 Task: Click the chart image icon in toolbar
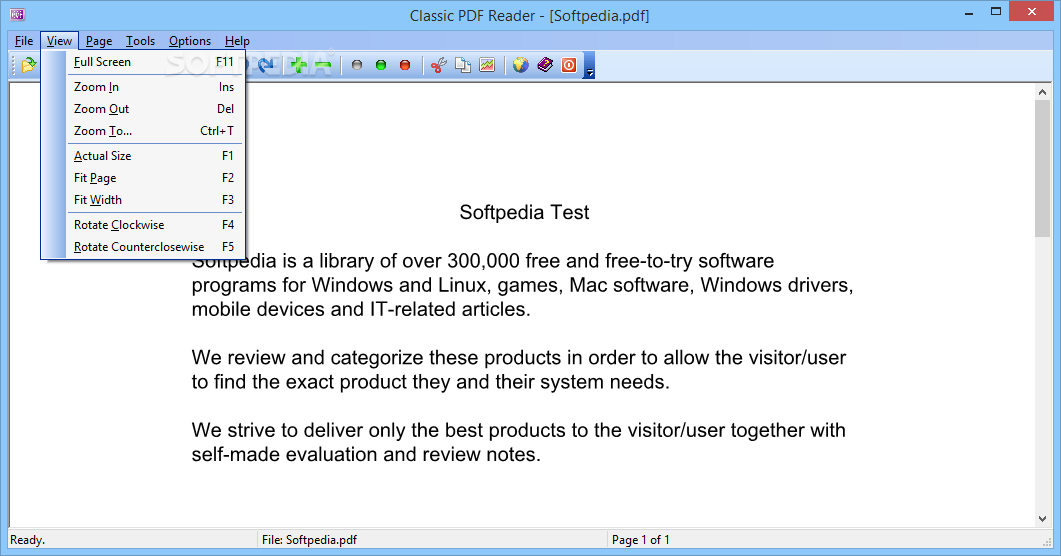click(487, 65)
